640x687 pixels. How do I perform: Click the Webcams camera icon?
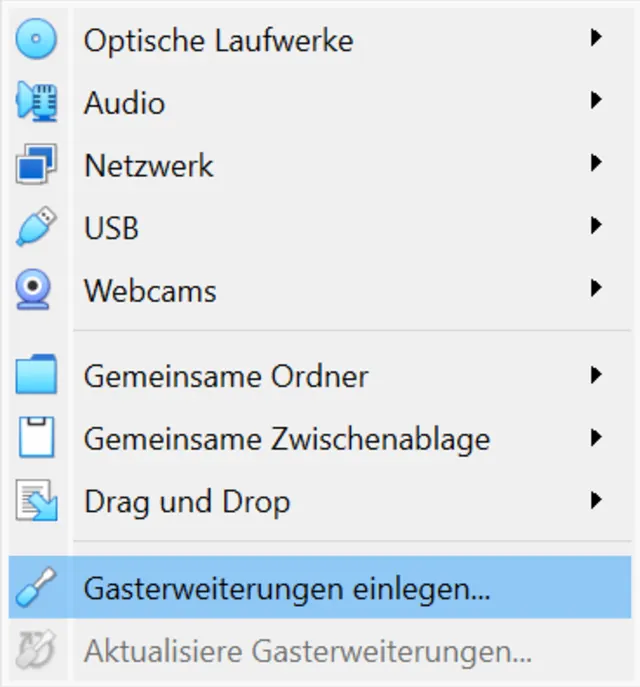pos(36,290)
